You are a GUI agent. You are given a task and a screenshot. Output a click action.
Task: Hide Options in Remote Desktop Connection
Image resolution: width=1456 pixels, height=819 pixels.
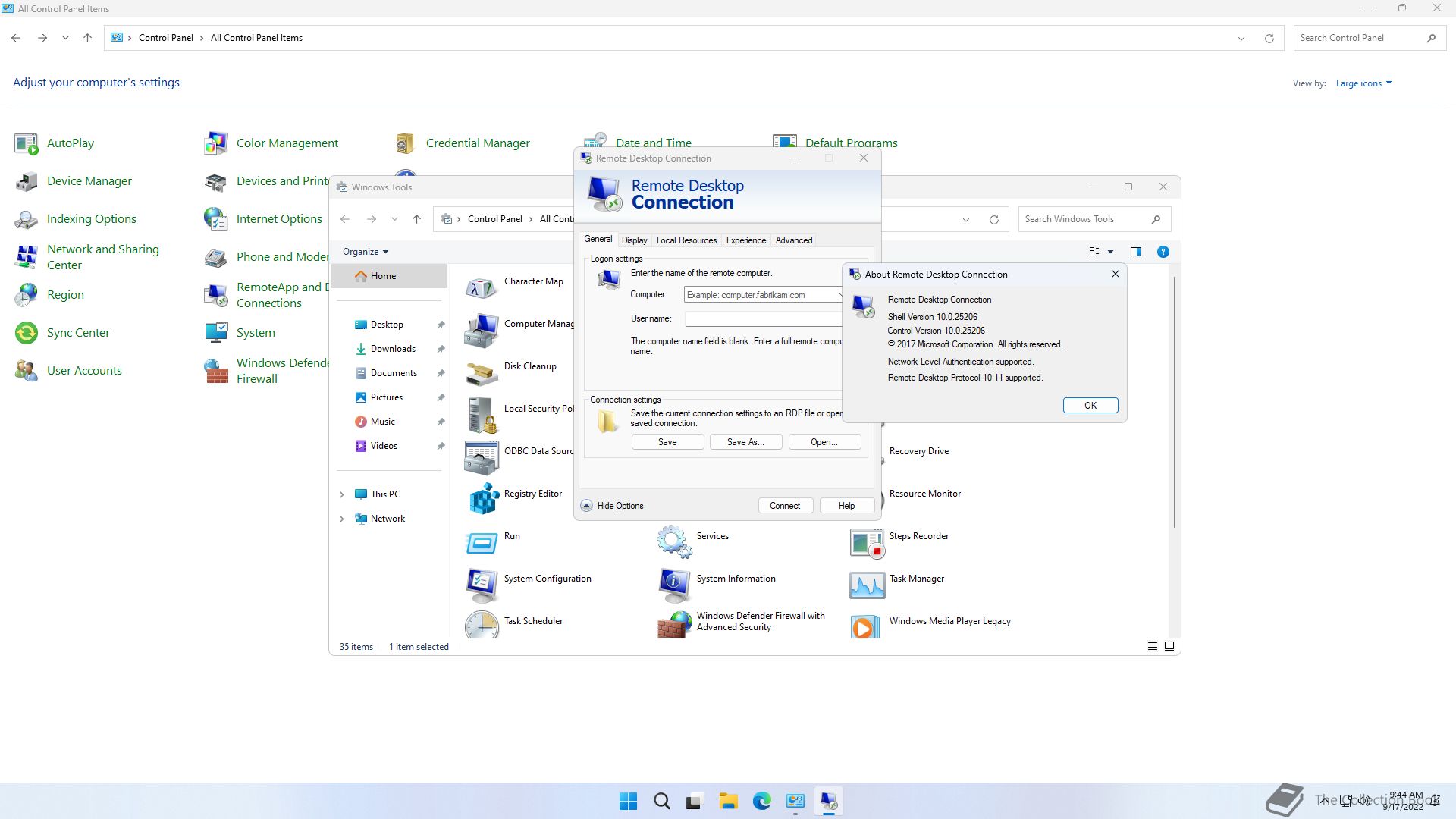pyautogui.click(x=613, y=506)
